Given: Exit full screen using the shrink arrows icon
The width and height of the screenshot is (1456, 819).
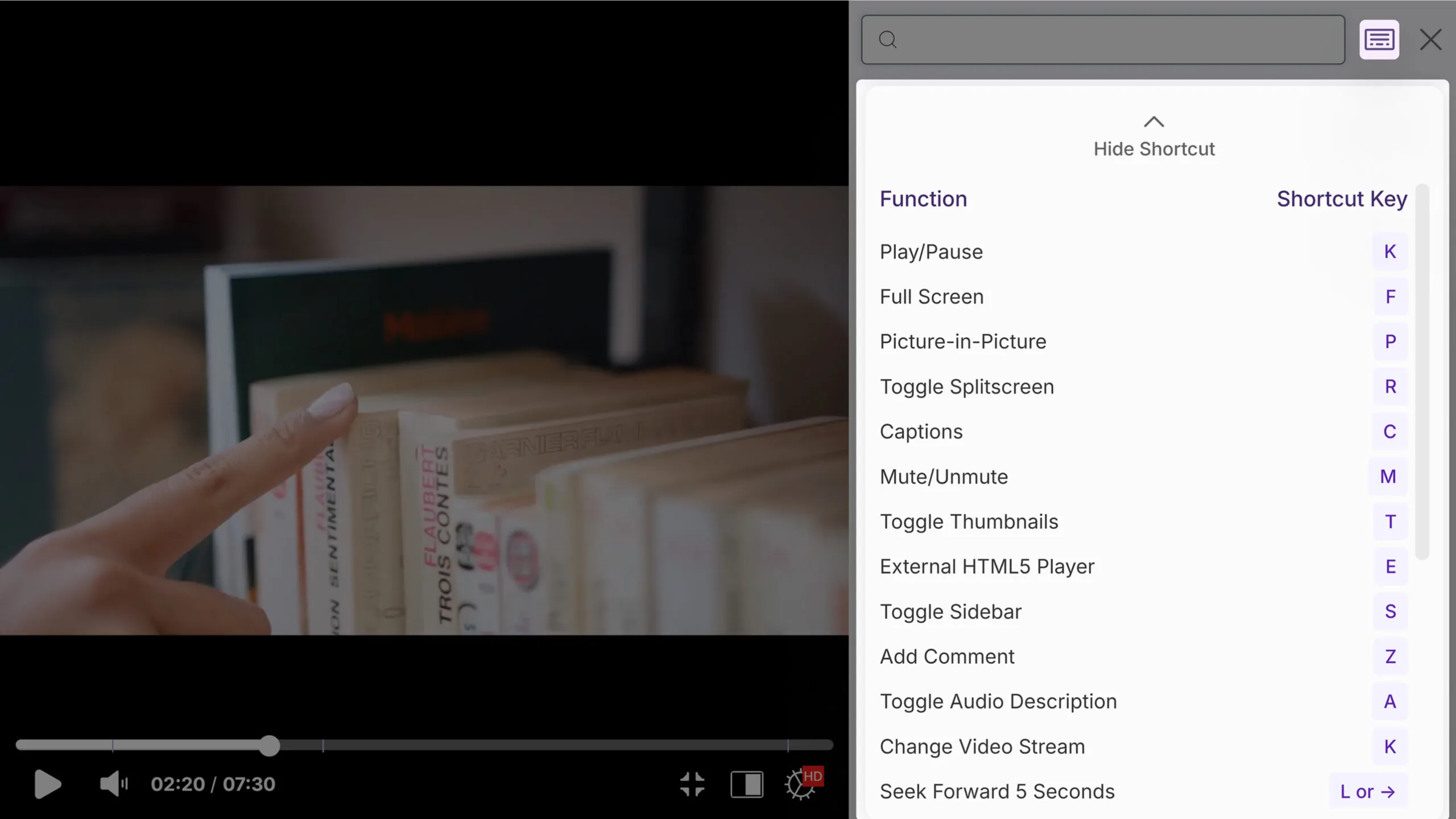Looking at the screenshot, I should 692,784.
